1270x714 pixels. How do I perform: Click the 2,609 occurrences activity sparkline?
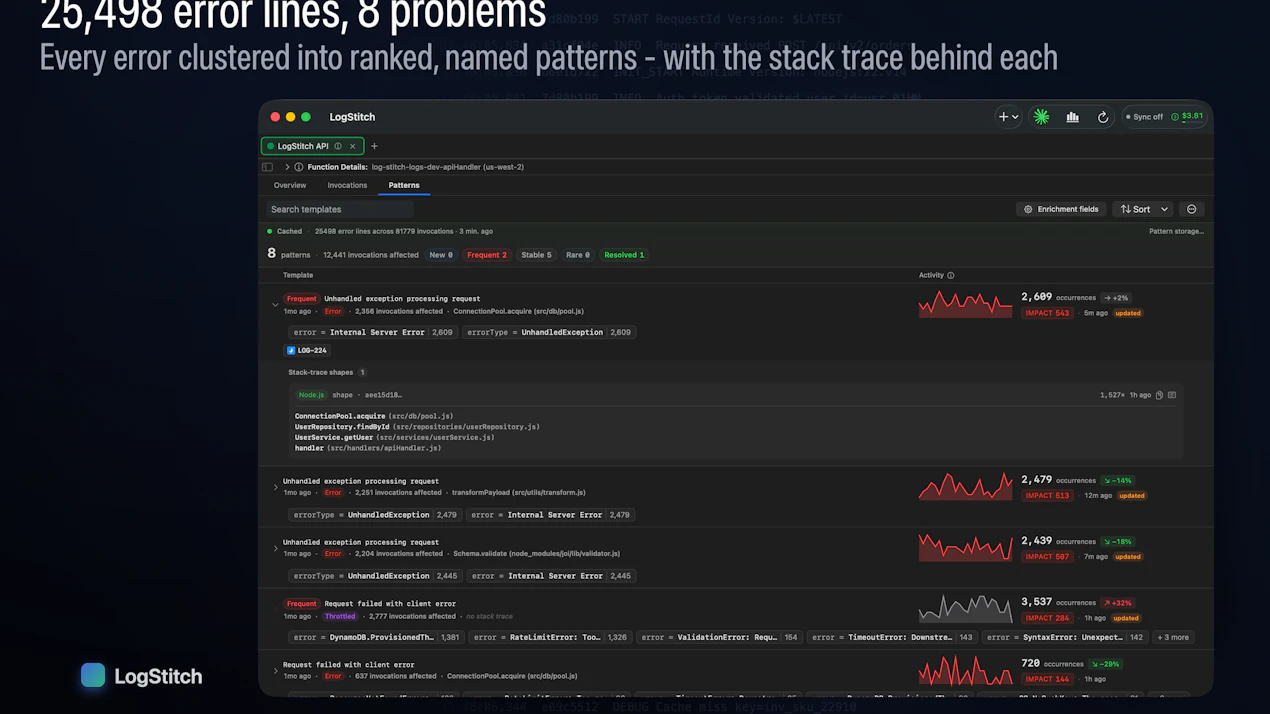[965, 304]
